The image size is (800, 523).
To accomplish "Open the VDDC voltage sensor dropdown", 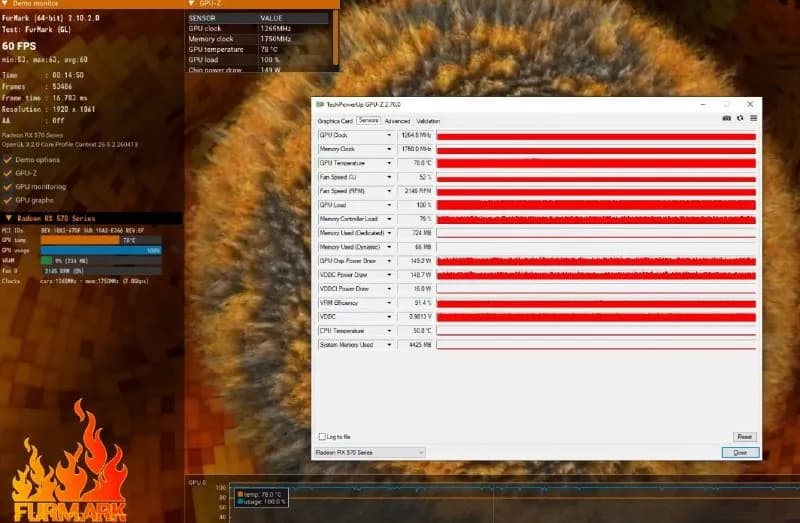I will pyautogui.click(x=389, y=317).
